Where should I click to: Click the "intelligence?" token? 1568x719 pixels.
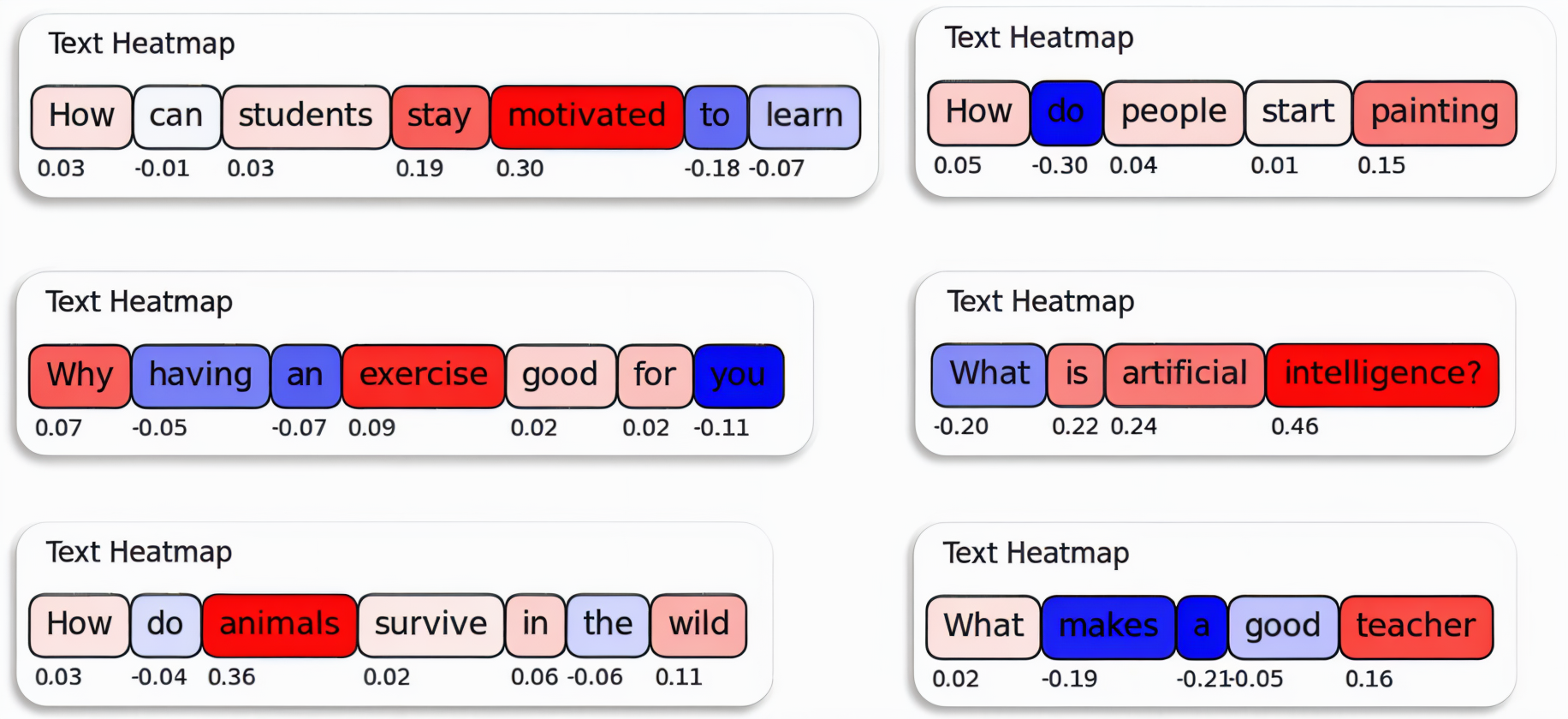pyautogui.click(x=1382, y=374)
